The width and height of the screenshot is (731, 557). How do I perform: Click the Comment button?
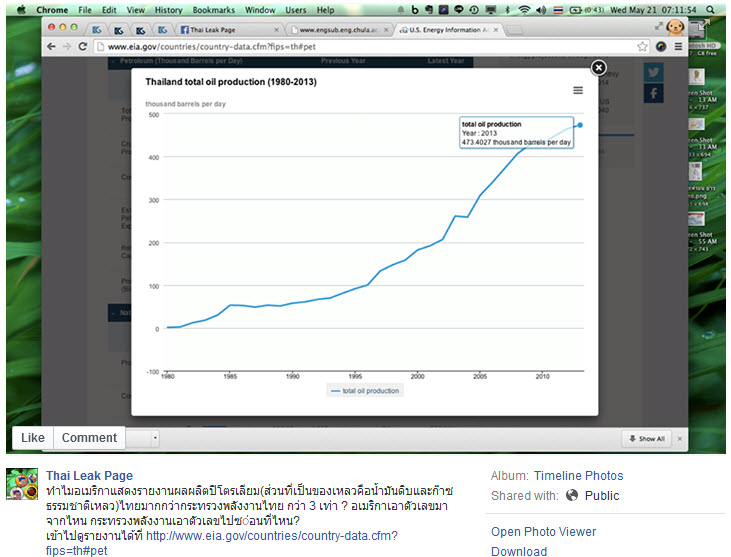point(89,438)
